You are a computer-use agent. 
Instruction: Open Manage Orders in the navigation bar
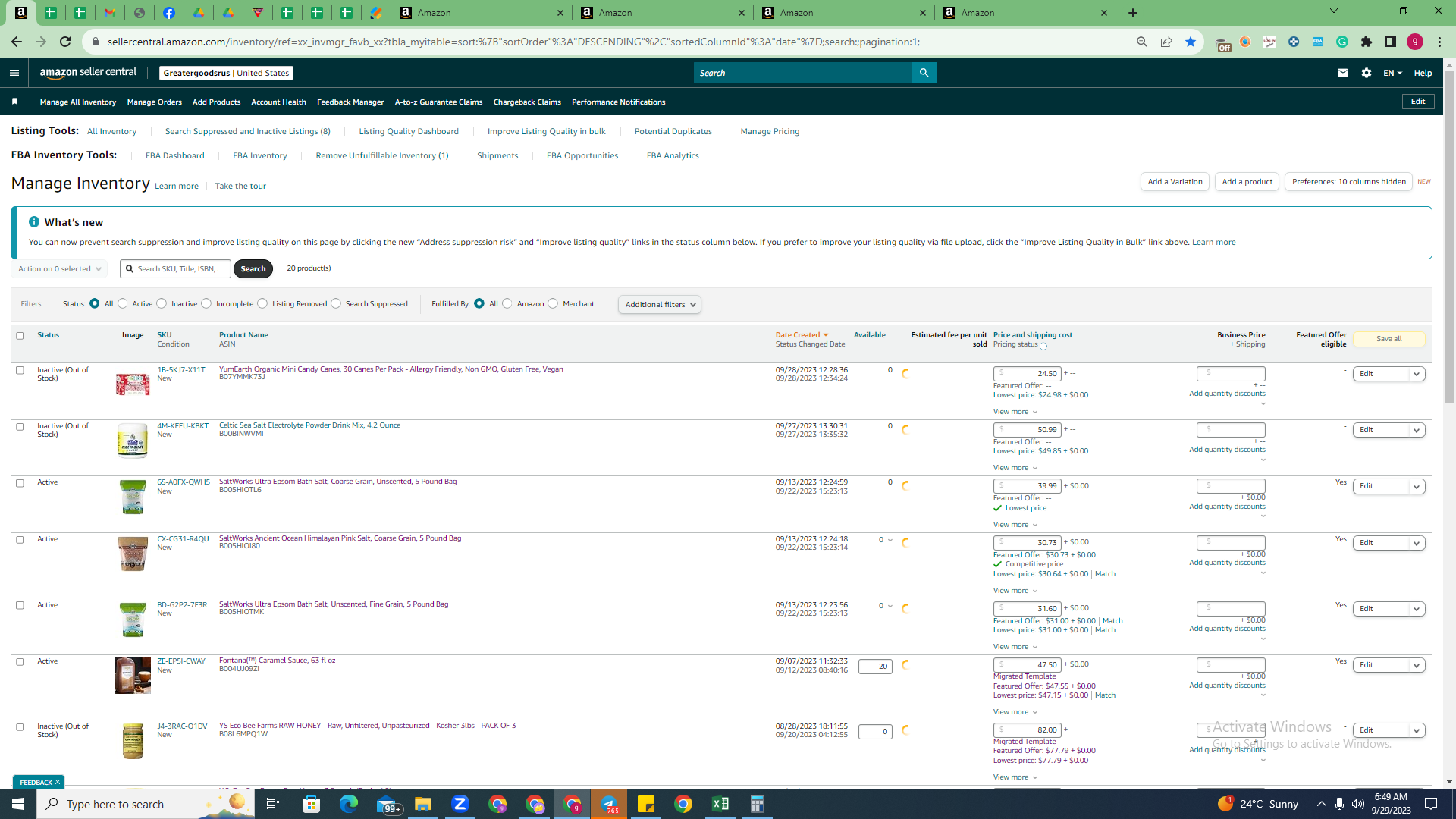pos(154,102)
